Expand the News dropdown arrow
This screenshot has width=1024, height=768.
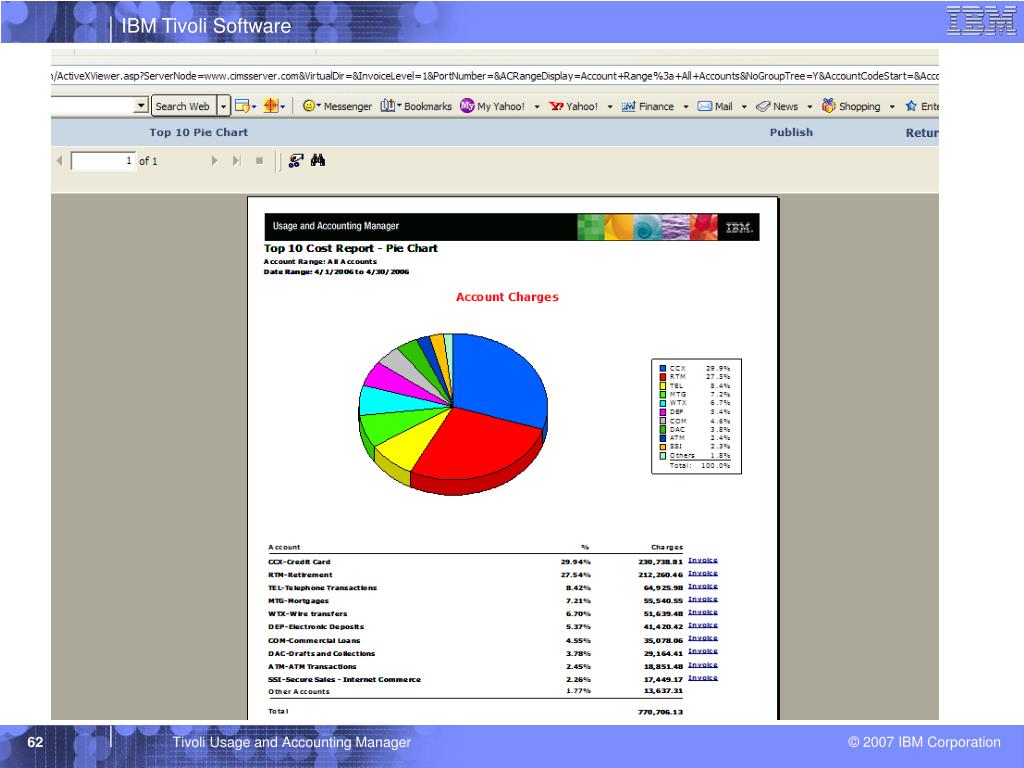(810, 106)
